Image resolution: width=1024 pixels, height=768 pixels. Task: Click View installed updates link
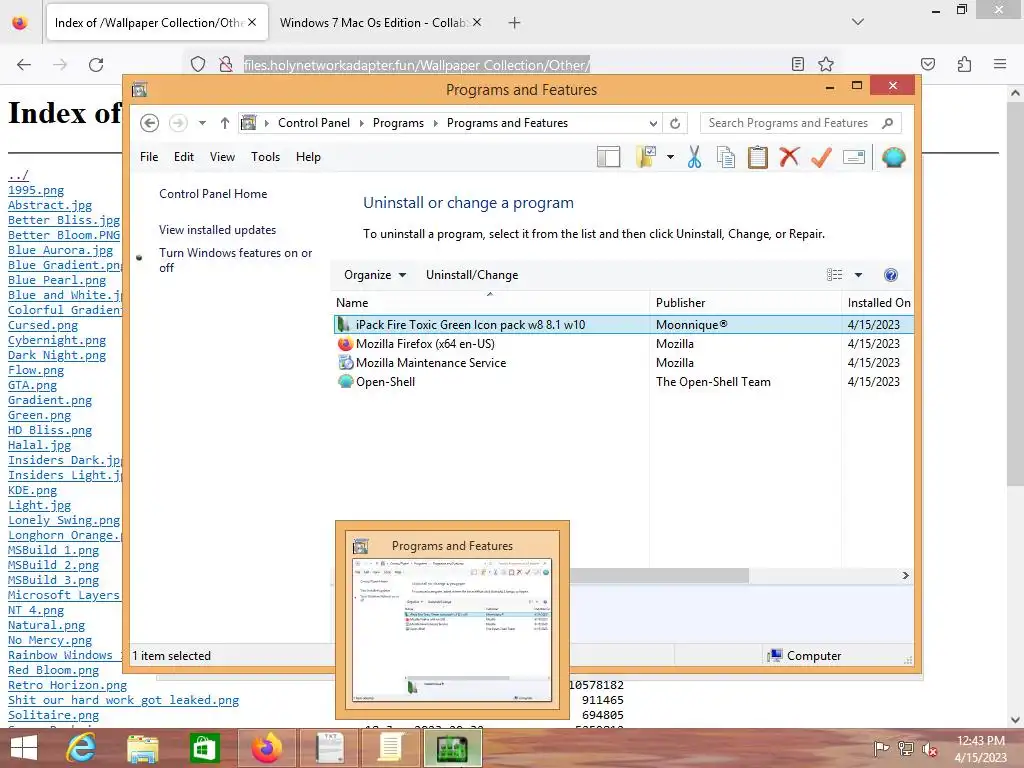point(217,230)
